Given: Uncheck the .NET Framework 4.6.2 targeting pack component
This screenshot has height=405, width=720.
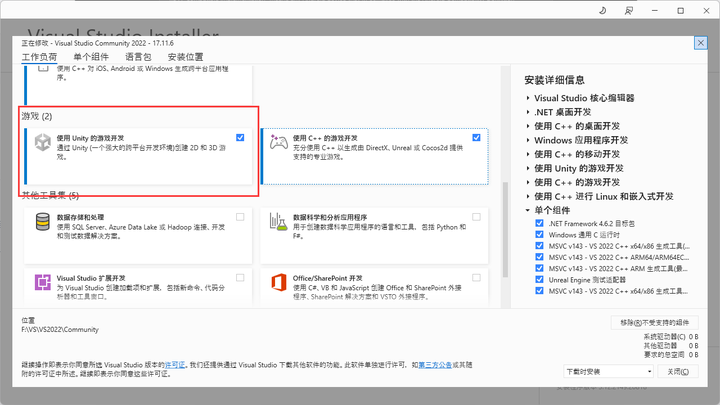Looking at the screenshot, I should coord(540,223).
